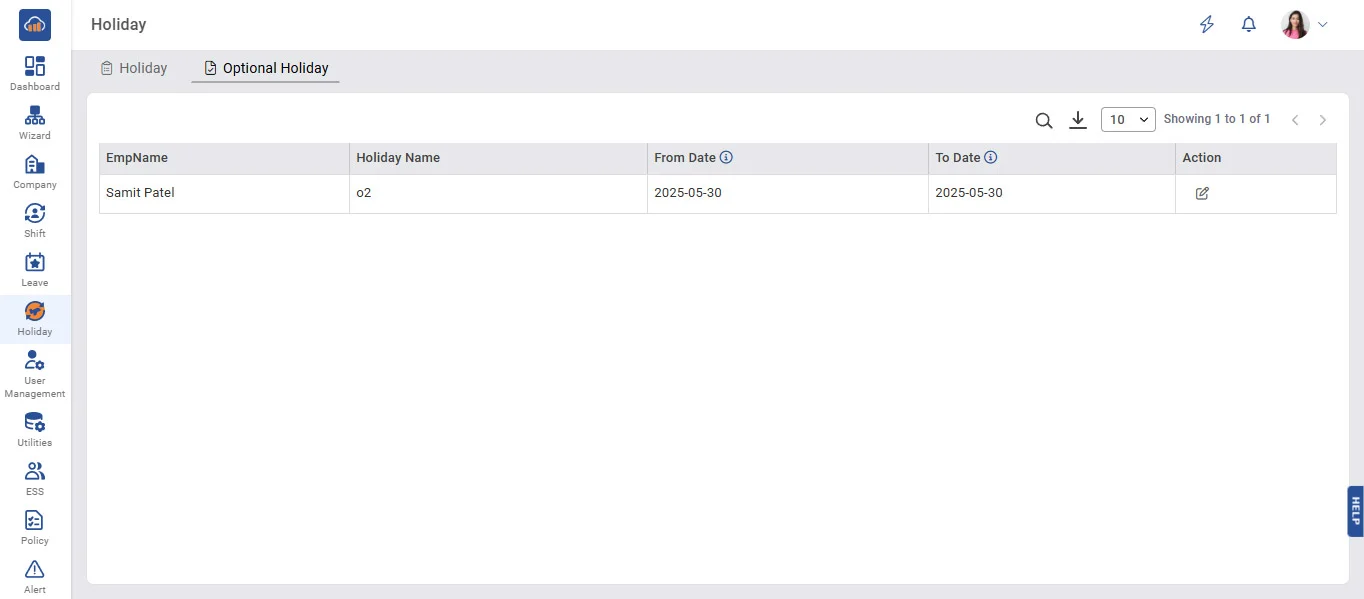Open the Leave module

35,269
